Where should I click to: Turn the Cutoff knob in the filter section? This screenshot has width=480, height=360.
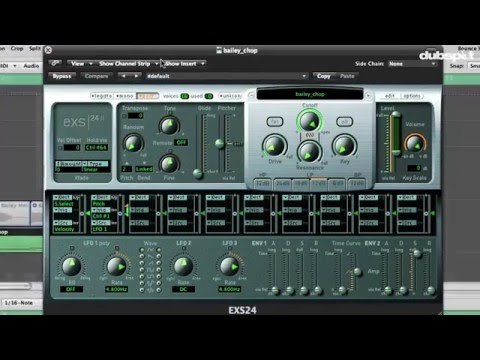tap(310, 122)
